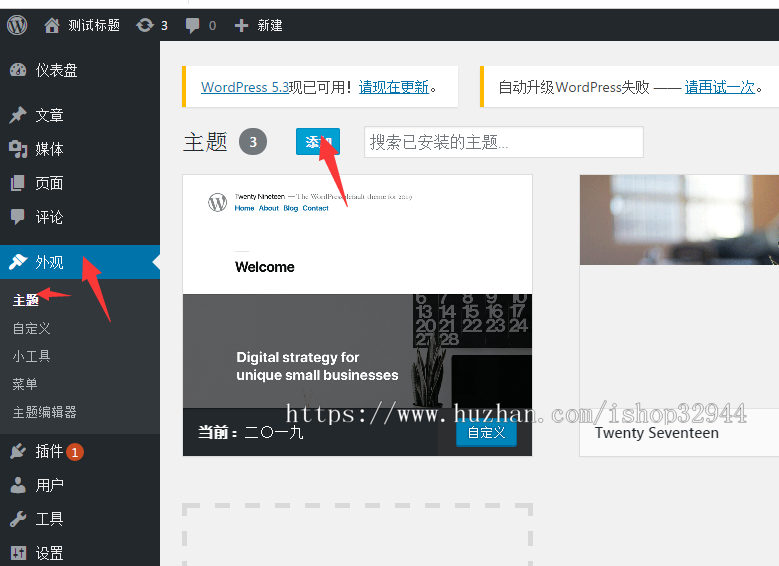Screen dimensions: 779x566
Task: Open the Twenty Seventeen theme thumbnail
Action: coord(679,219)
